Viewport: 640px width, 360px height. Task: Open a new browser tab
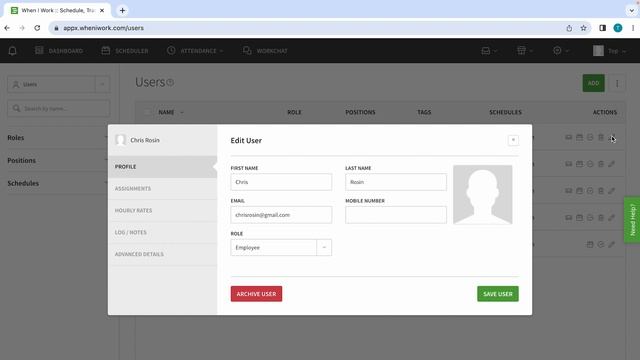coord(122,11)
